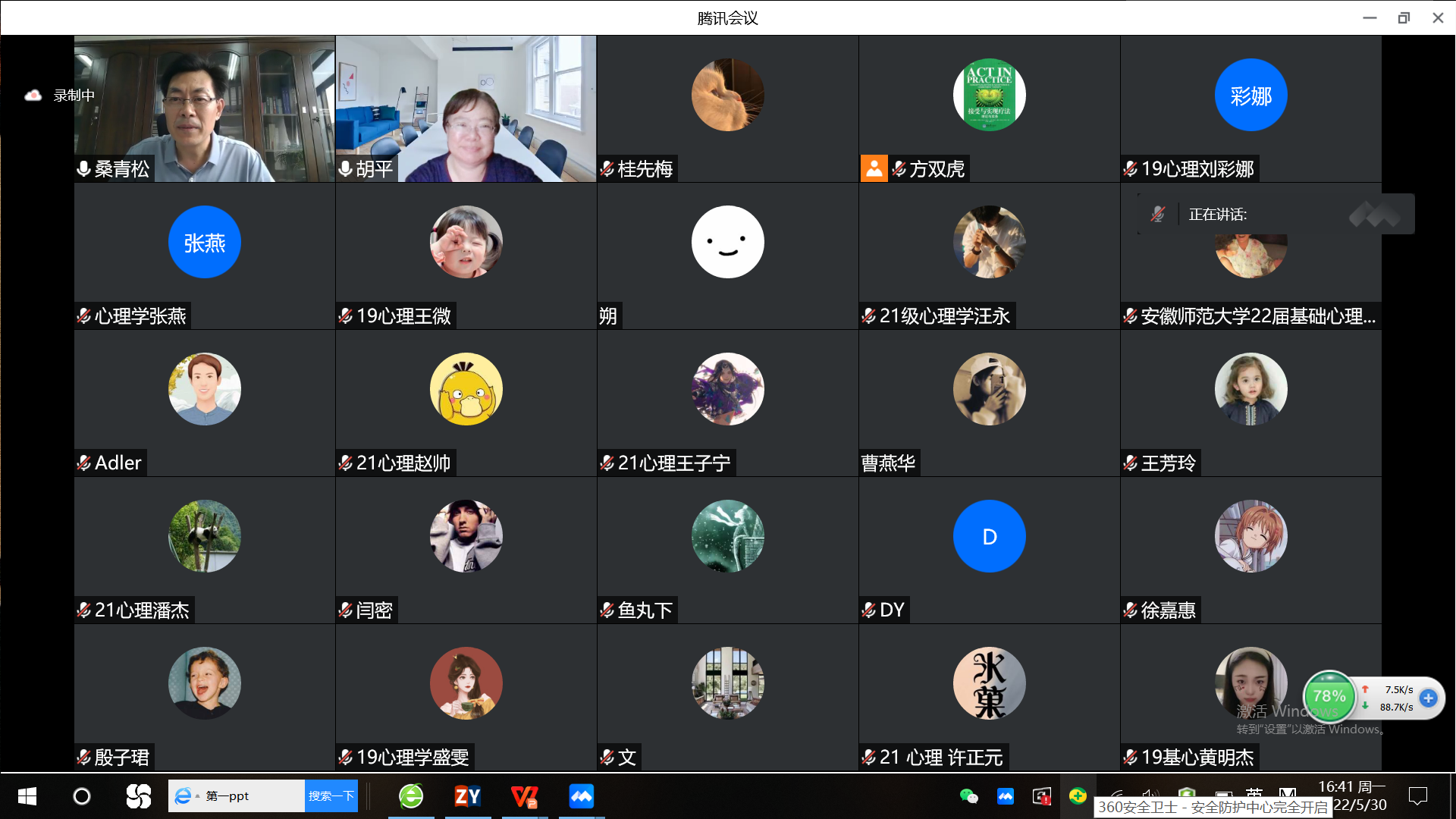
Task: Click the 搜索一下 search button
Action: coord(331,796)
